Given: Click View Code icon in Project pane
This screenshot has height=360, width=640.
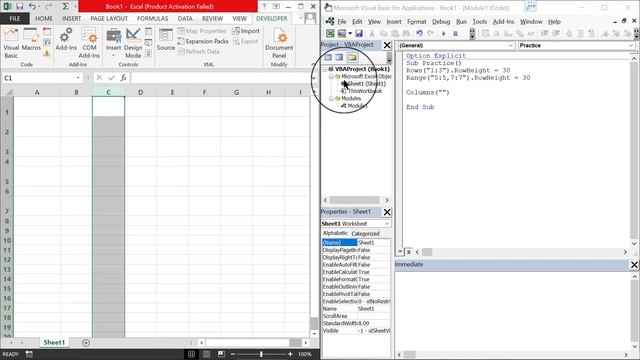Looking at the screenshot, I should pos(328,58).
